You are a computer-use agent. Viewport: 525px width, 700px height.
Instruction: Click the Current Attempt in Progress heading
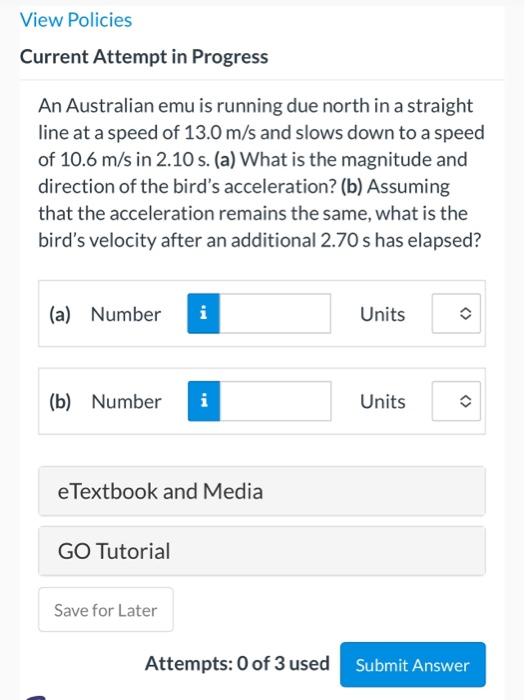[144, 57]
